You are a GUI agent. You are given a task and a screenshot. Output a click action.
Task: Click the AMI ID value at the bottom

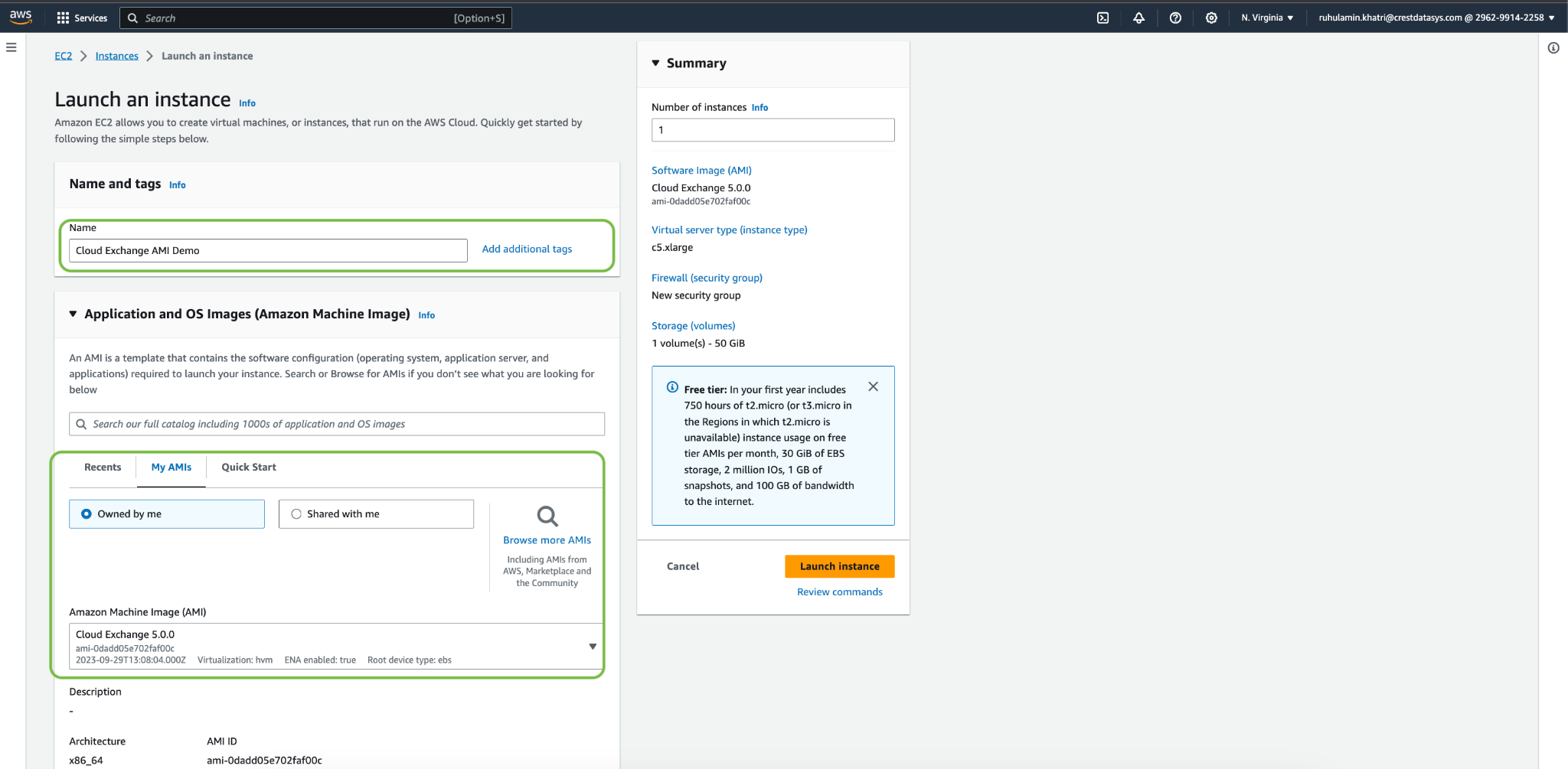[x=264, y=760]
